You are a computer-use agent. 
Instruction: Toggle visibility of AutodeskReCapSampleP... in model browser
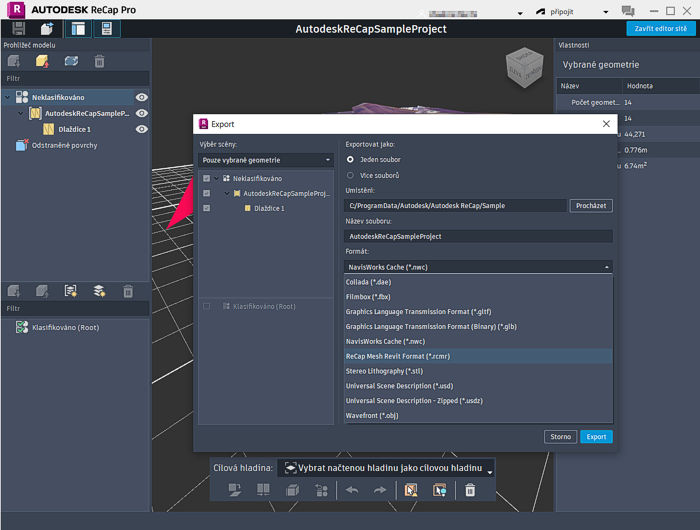click(142, 113)
